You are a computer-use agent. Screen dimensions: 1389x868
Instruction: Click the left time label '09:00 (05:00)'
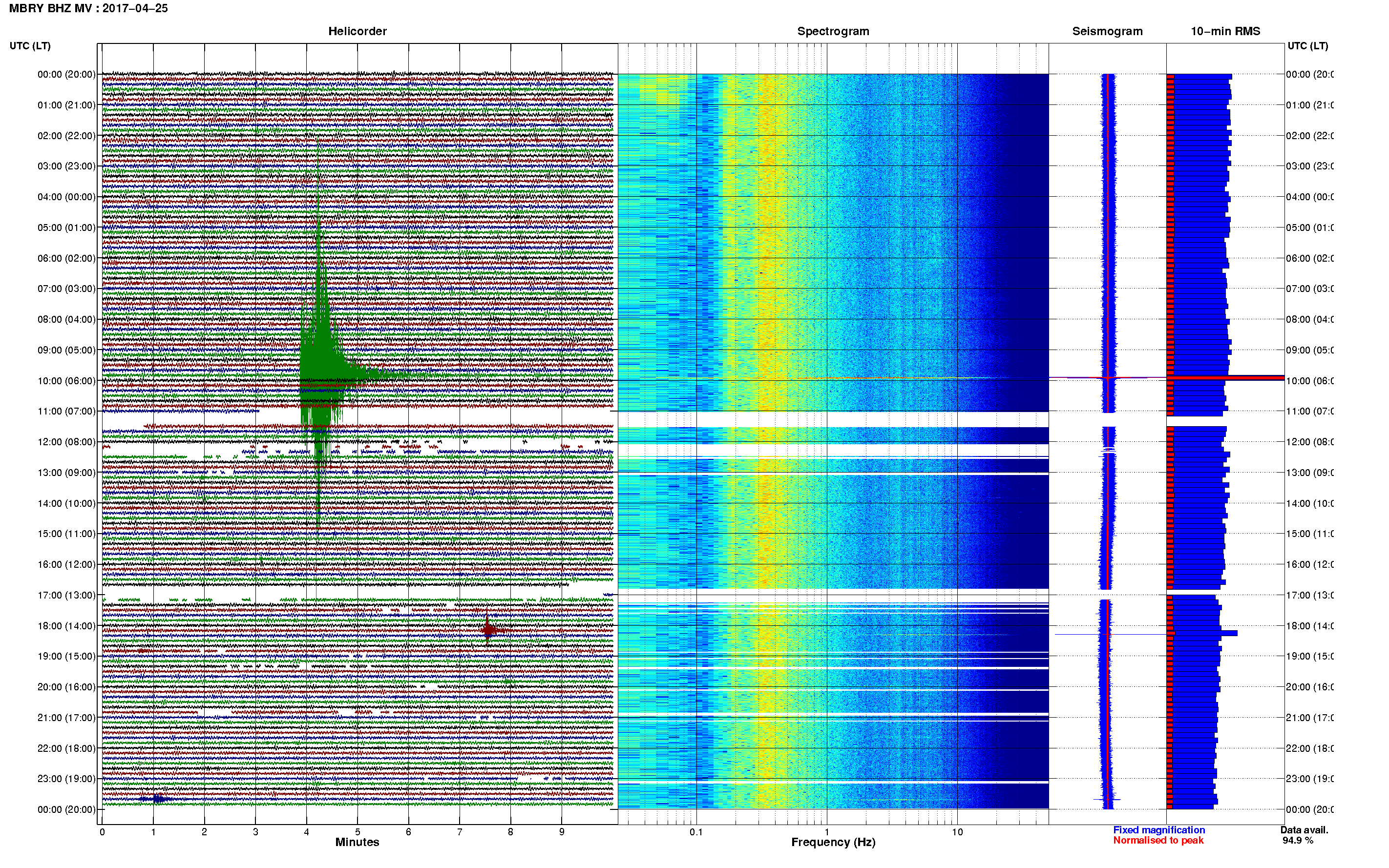click(x=66, y=350)
